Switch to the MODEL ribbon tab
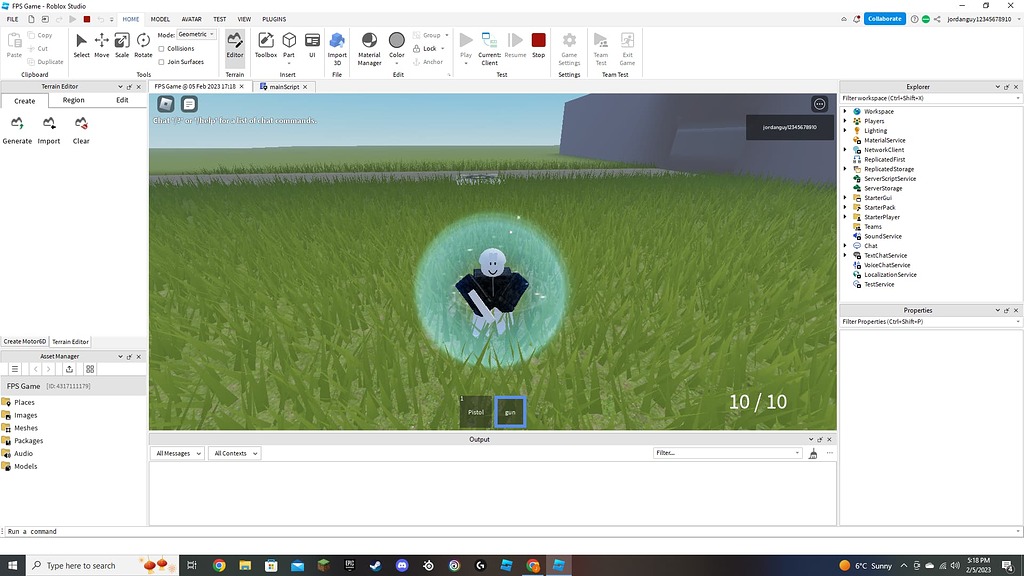This screenshot has width=1024, height=576. (x=160, y=18)
